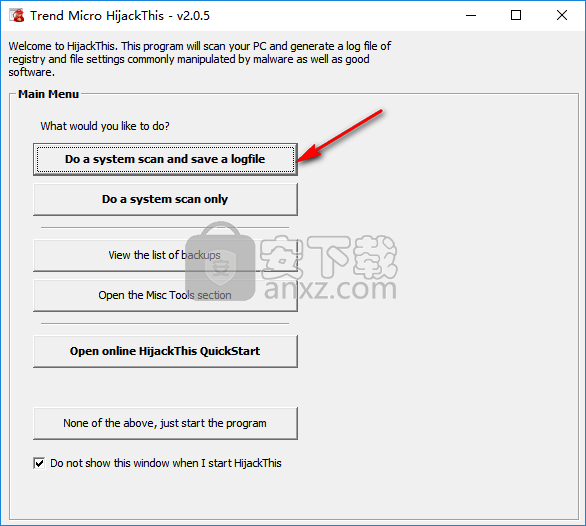Open the Misc Tools section
Screen dimensions: 586x526
coord(165,295)
